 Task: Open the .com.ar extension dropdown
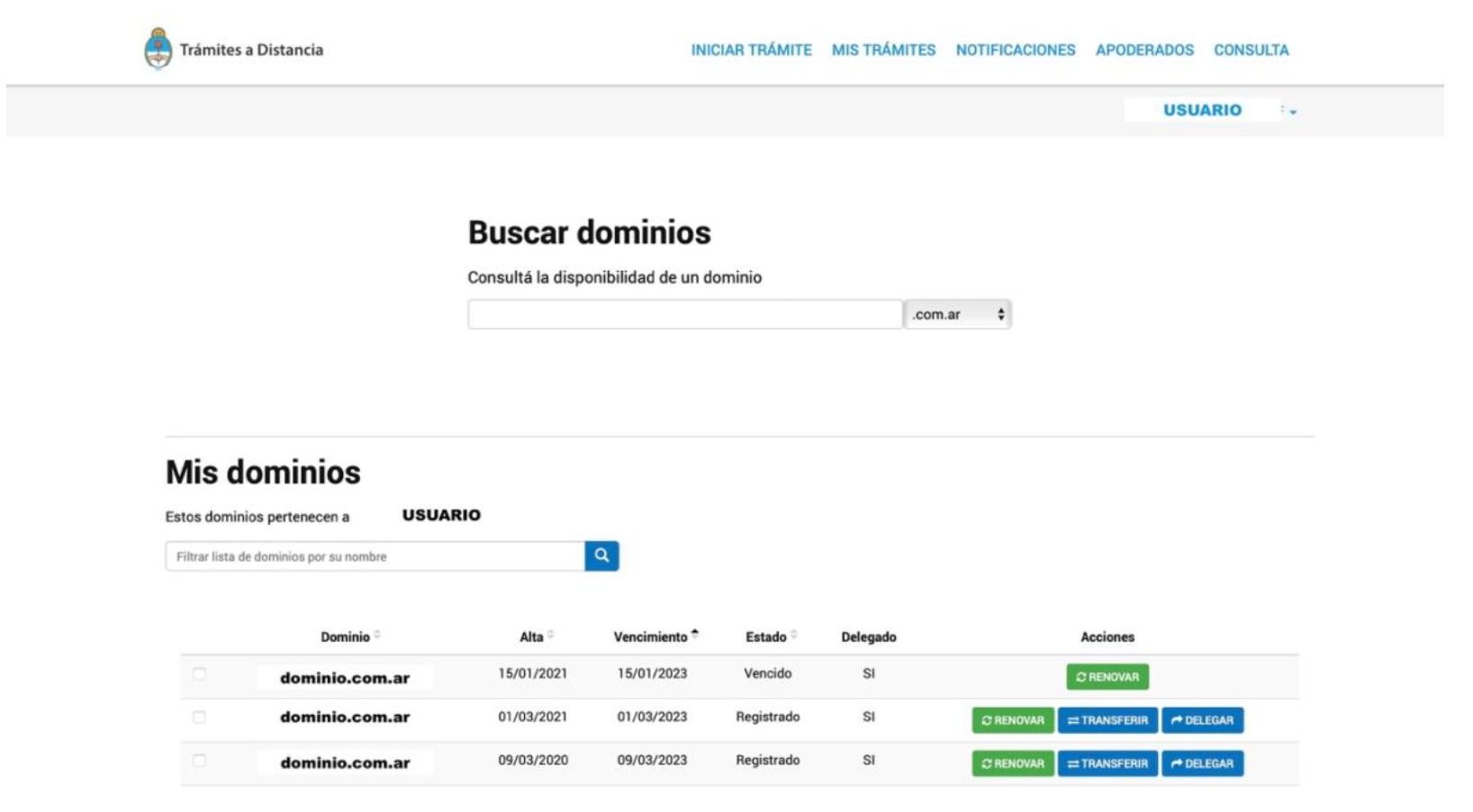(957, 314)
